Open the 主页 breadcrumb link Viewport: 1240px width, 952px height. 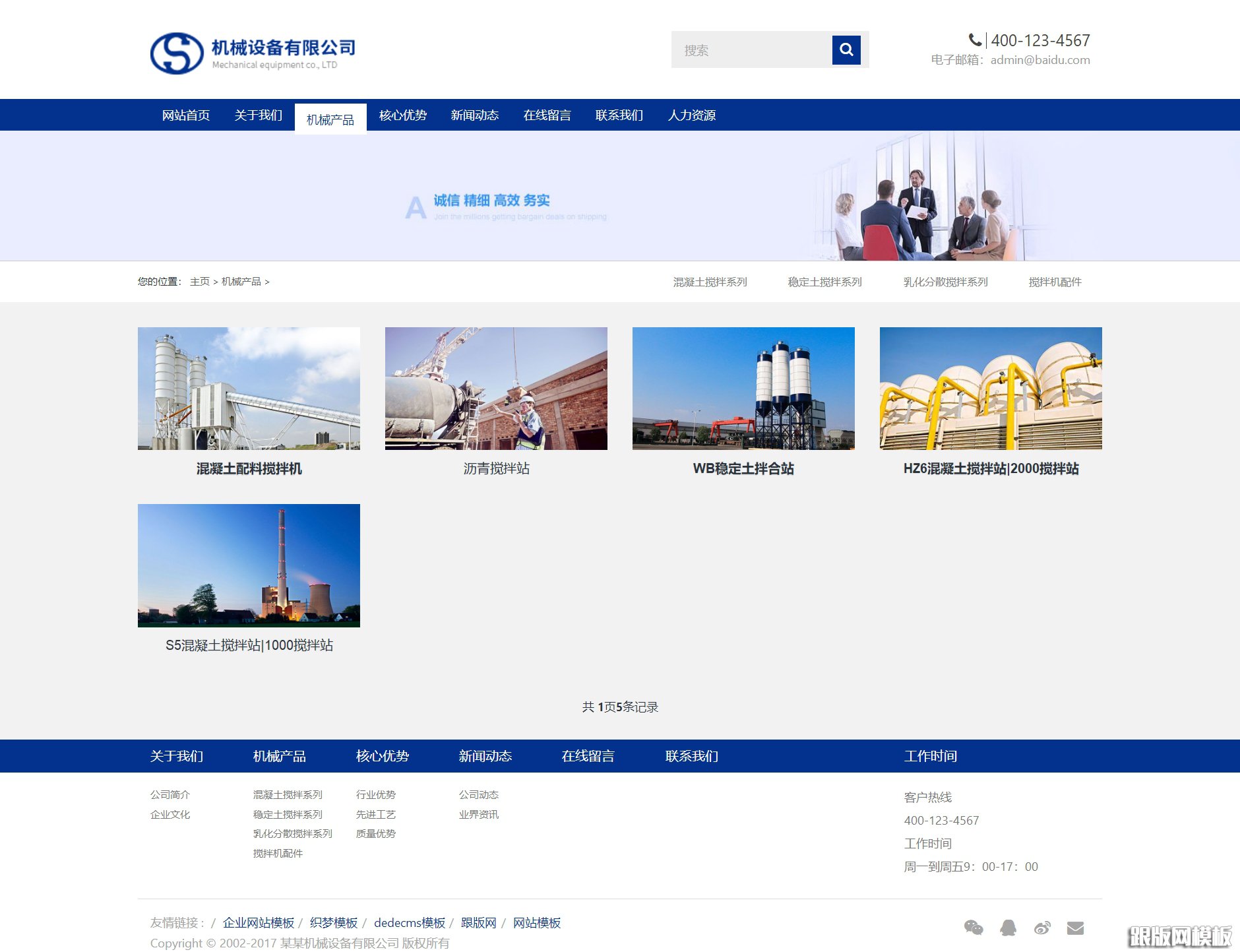pos(200,282)
